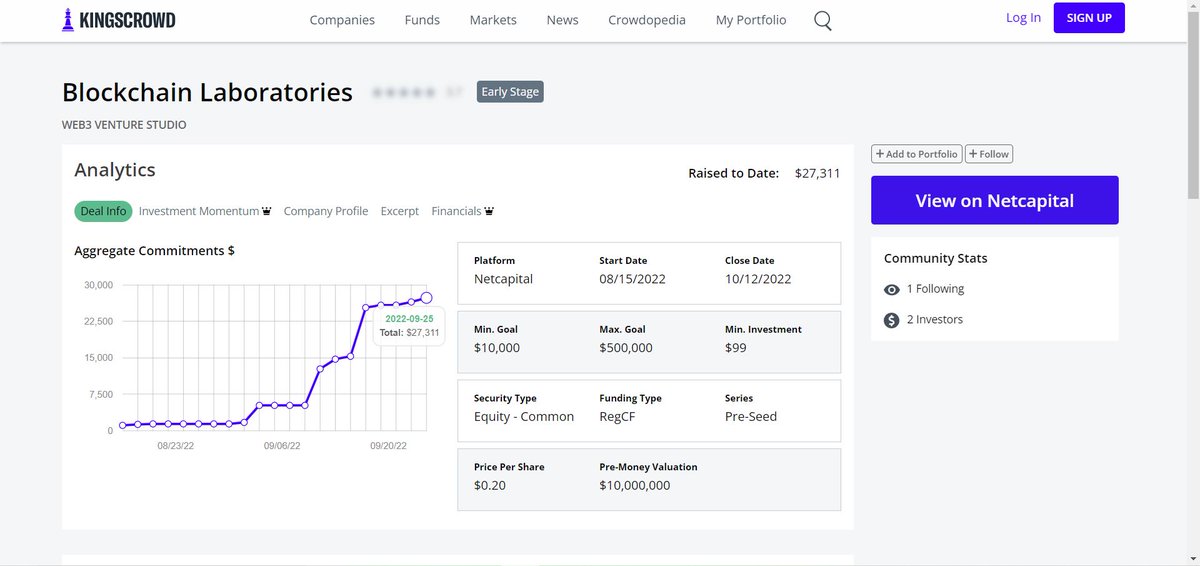Click the 08/23/22 axis label
This screenshot has width=1200, height=566.
click(176, 446)
